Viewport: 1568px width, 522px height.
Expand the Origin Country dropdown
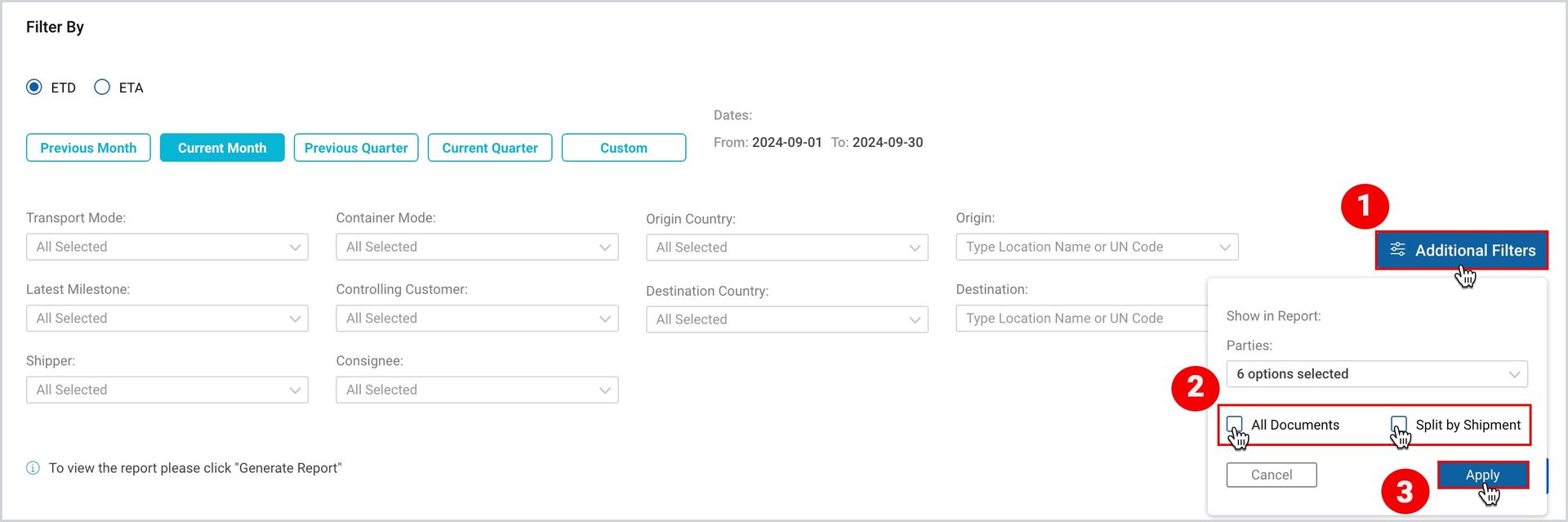pyautogui.click(x=787, y=248)
